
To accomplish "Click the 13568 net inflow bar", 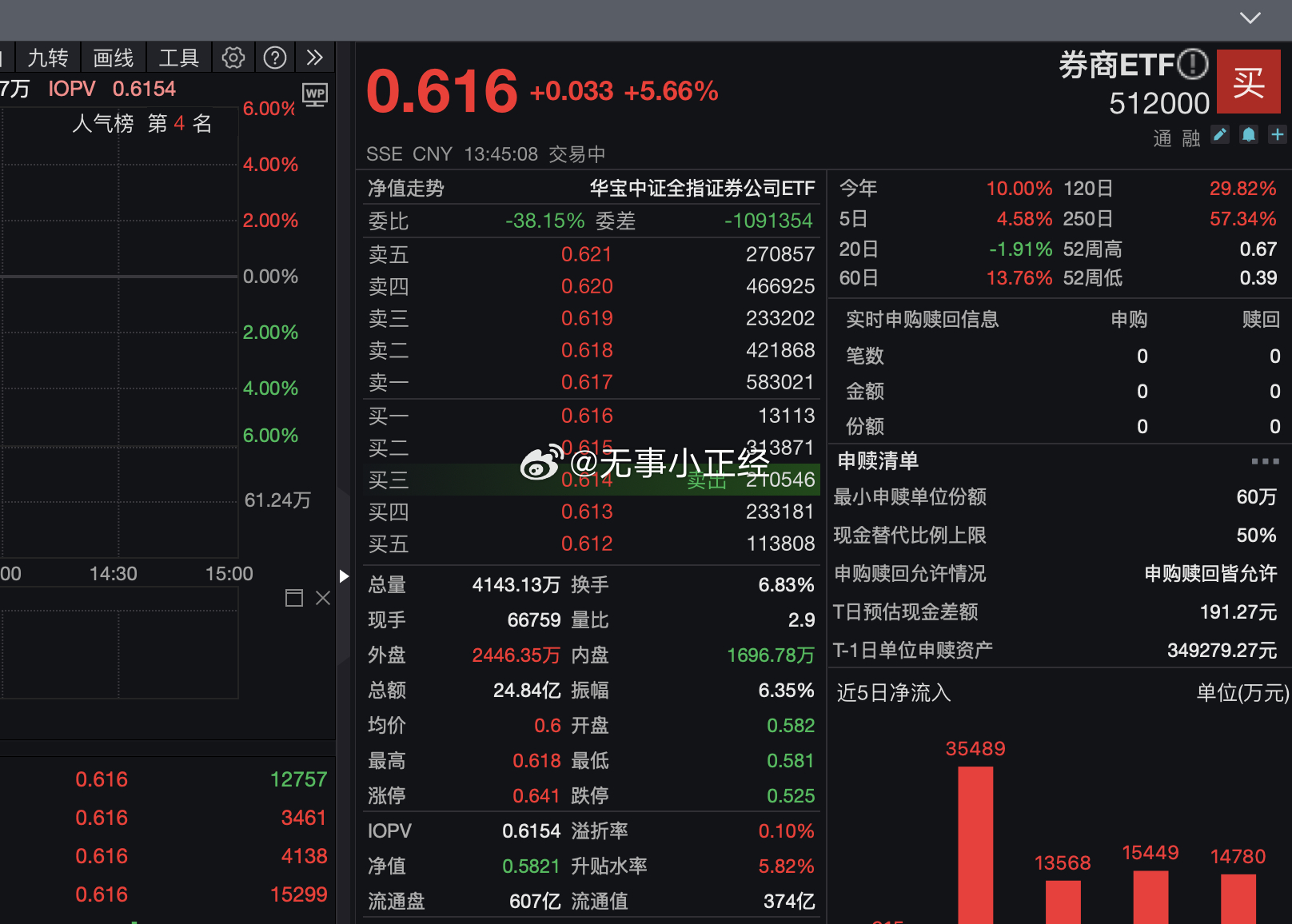I will [x=1063, y=902].
